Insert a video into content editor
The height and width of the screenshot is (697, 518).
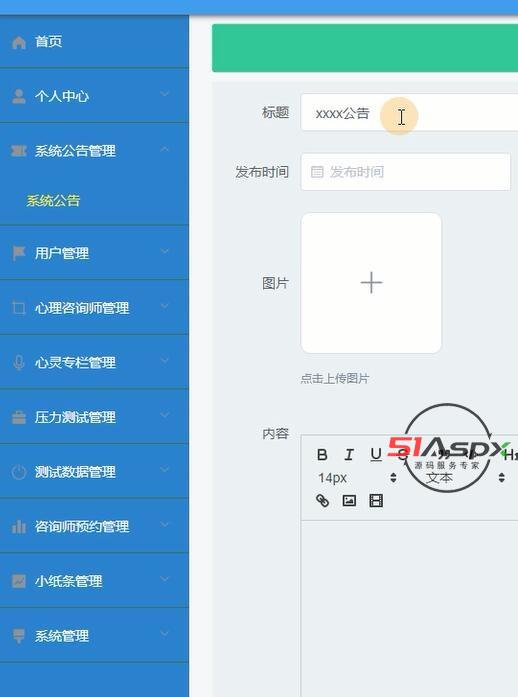[x=376, y=501]
